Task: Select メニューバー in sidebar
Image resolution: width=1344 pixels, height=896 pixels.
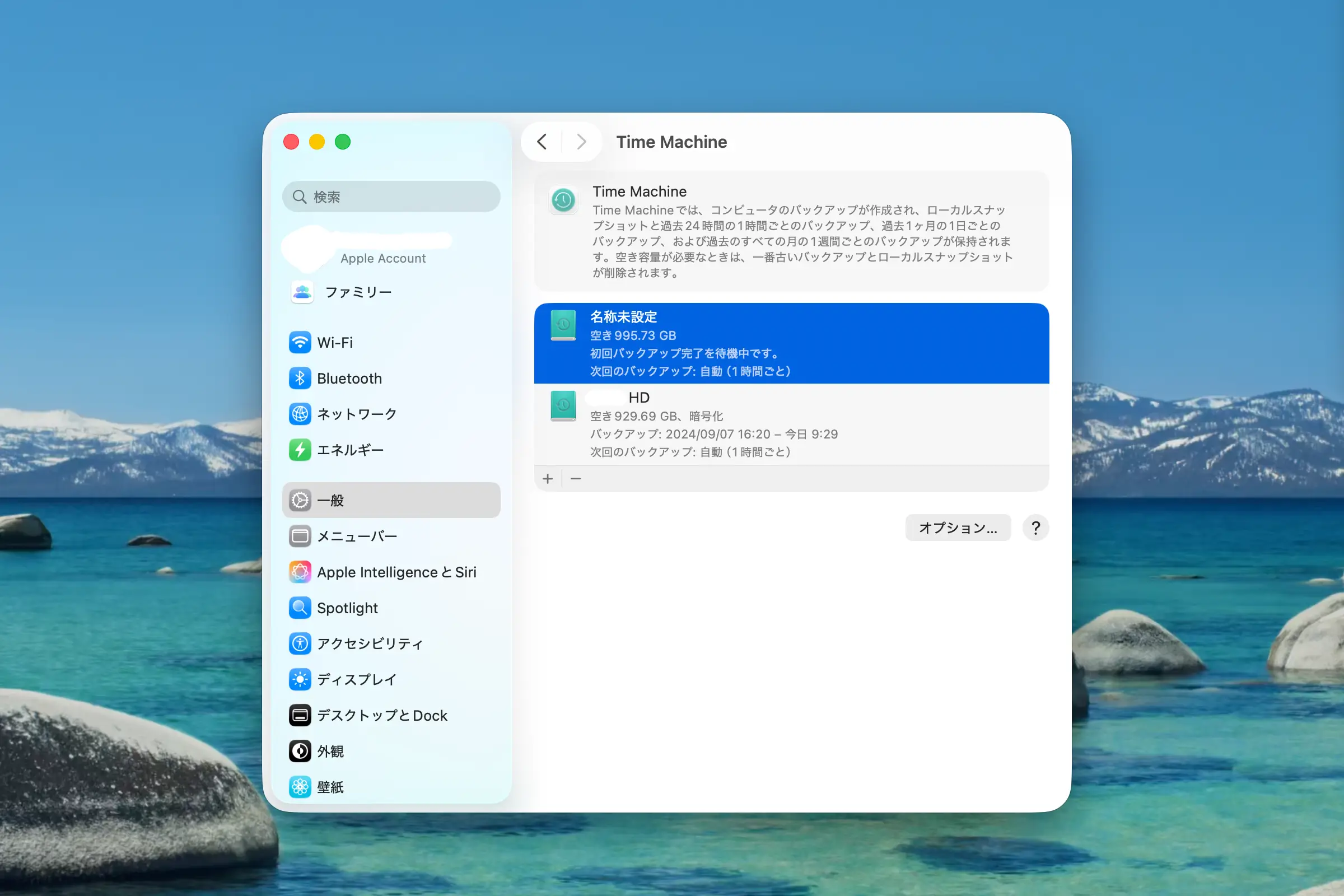Action: tap(357, 536)
